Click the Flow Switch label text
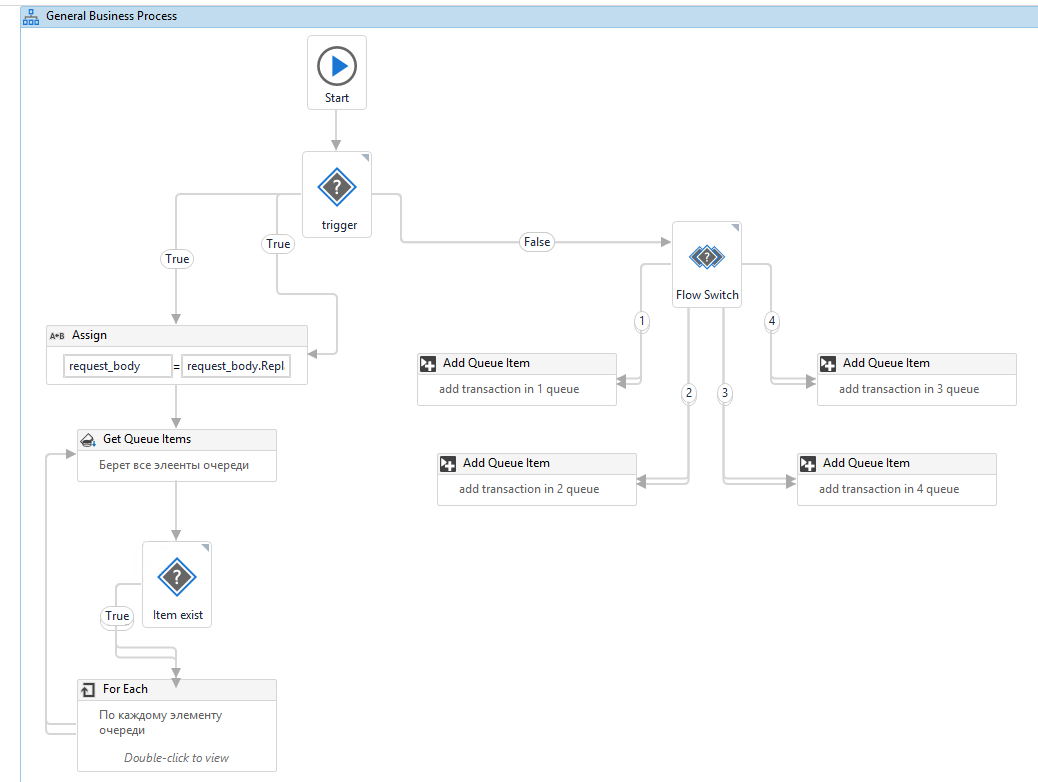1038x782 pixels. pos(707,295)
